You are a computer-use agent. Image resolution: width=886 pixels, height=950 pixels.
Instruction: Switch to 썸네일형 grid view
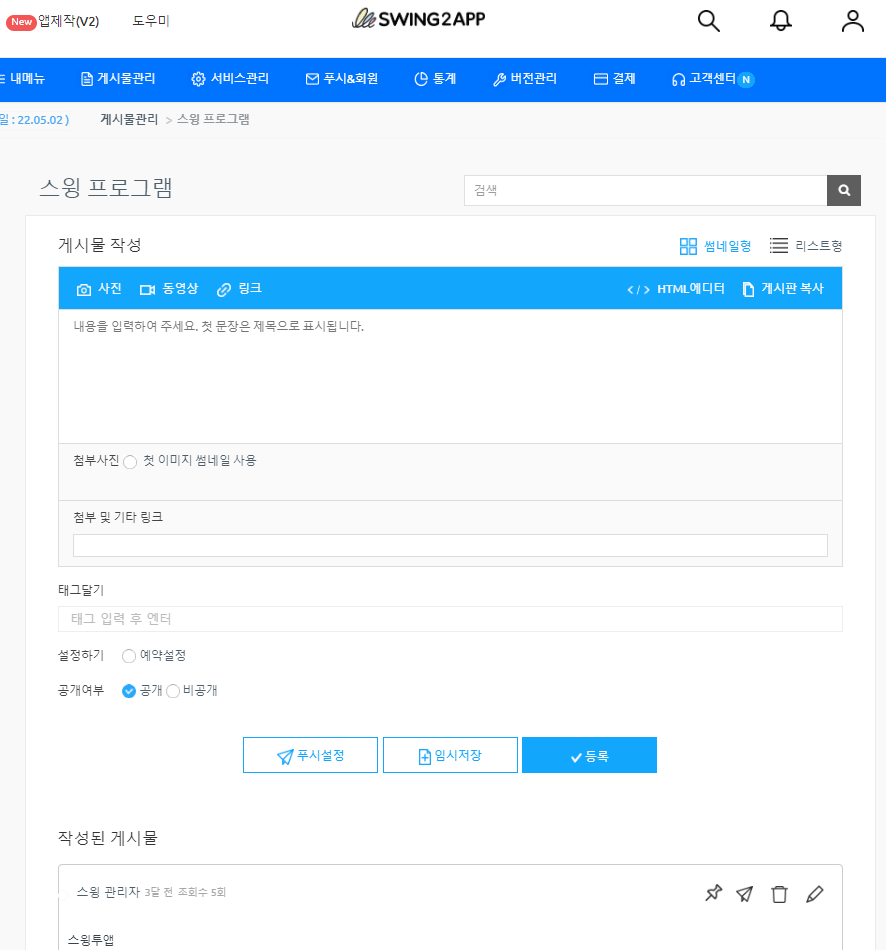click(x=715, y=246)
